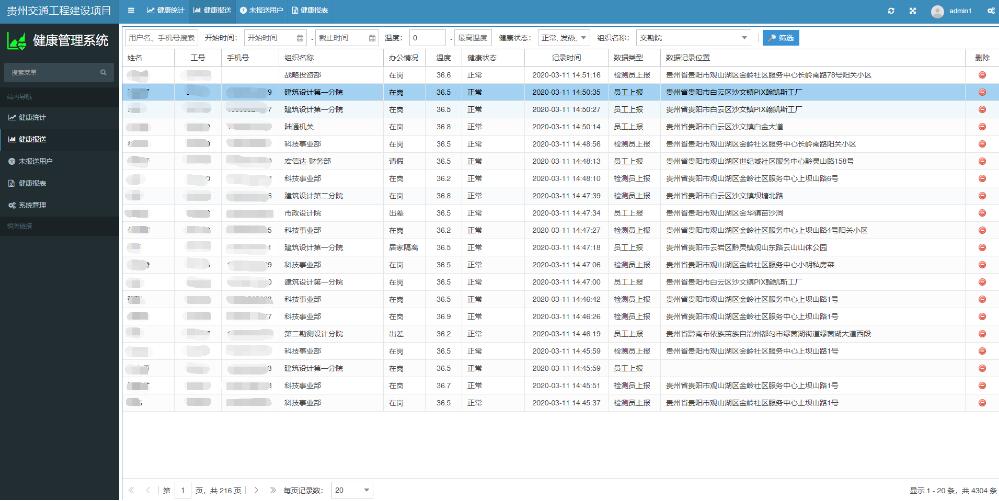
Task: Delete the record timed 14:50:35
Action: click(982, 92)
